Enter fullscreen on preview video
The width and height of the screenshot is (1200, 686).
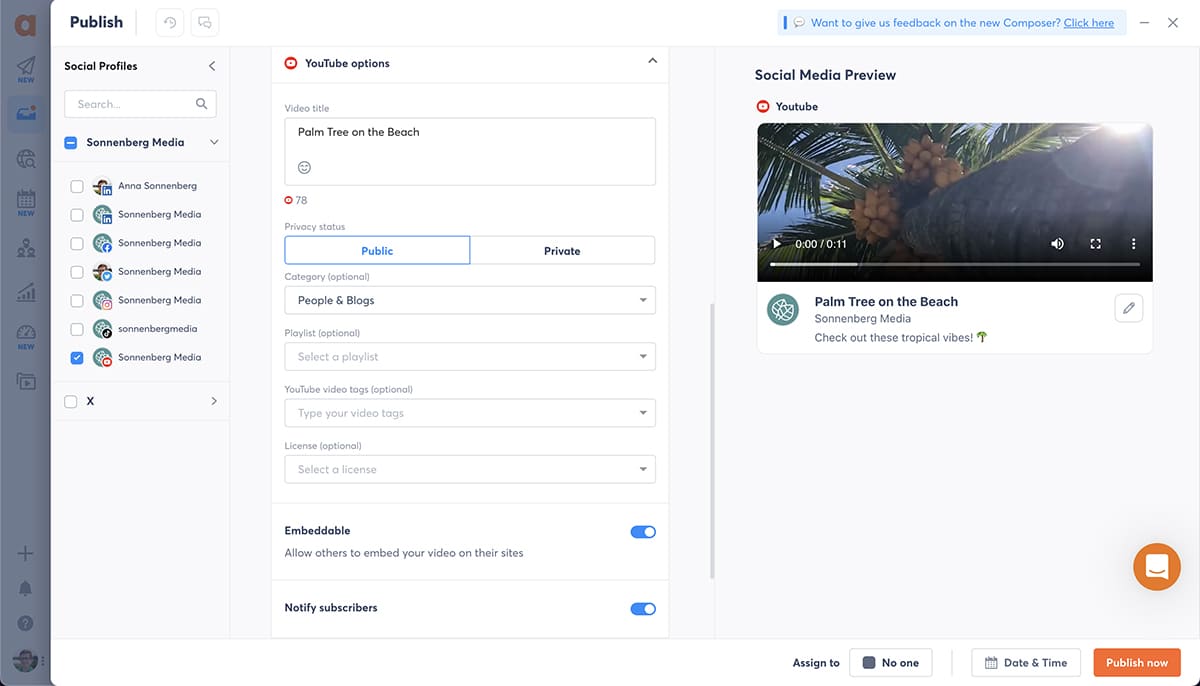click(1096, 244)
